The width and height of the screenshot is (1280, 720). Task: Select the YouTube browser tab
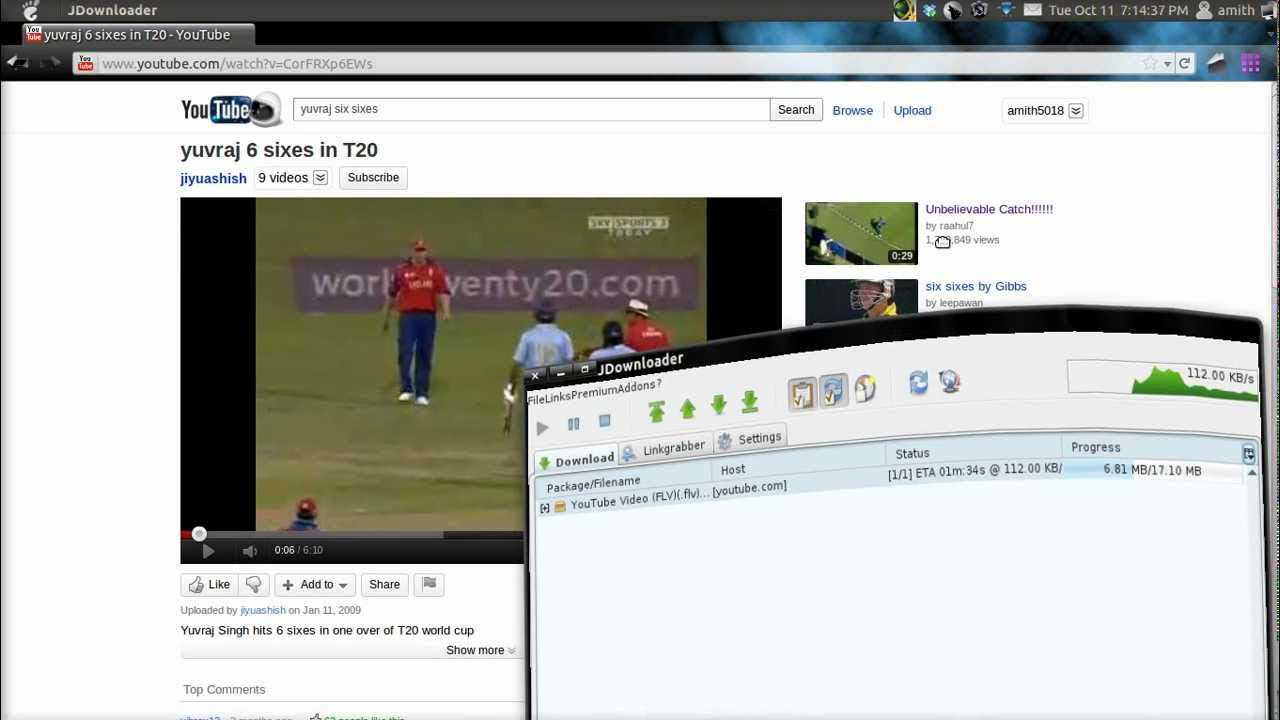(137, 35)
